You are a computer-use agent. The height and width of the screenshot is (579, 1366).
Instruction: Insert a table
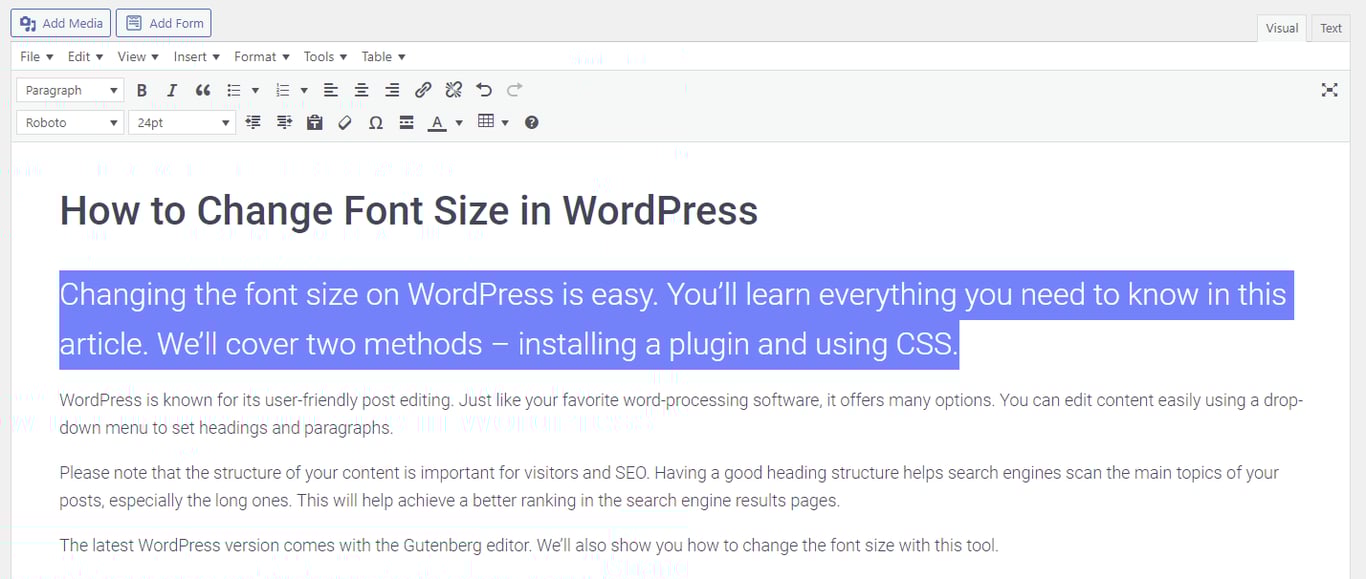click(x=486, y=122)
